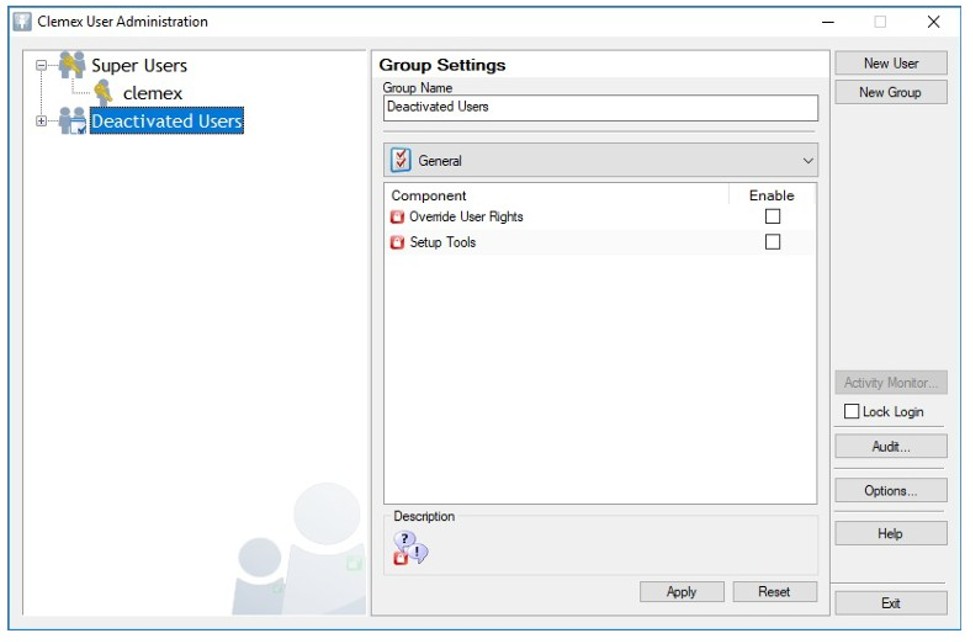Image resolution: width=973 pixels, height=642 pixels.
Task: Apply the group settings
Action: tap(681, 592)
